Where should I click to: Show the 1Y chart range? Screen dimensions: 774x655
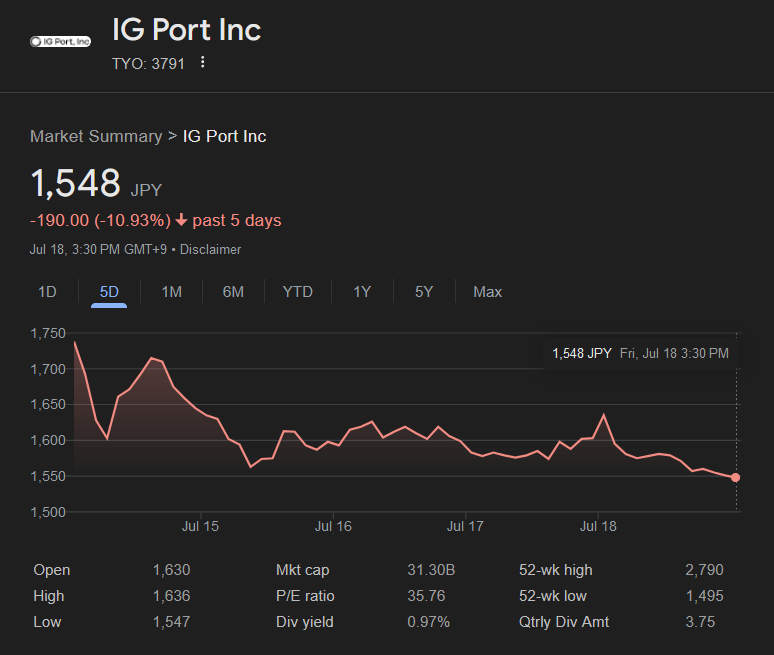(362, 292)
